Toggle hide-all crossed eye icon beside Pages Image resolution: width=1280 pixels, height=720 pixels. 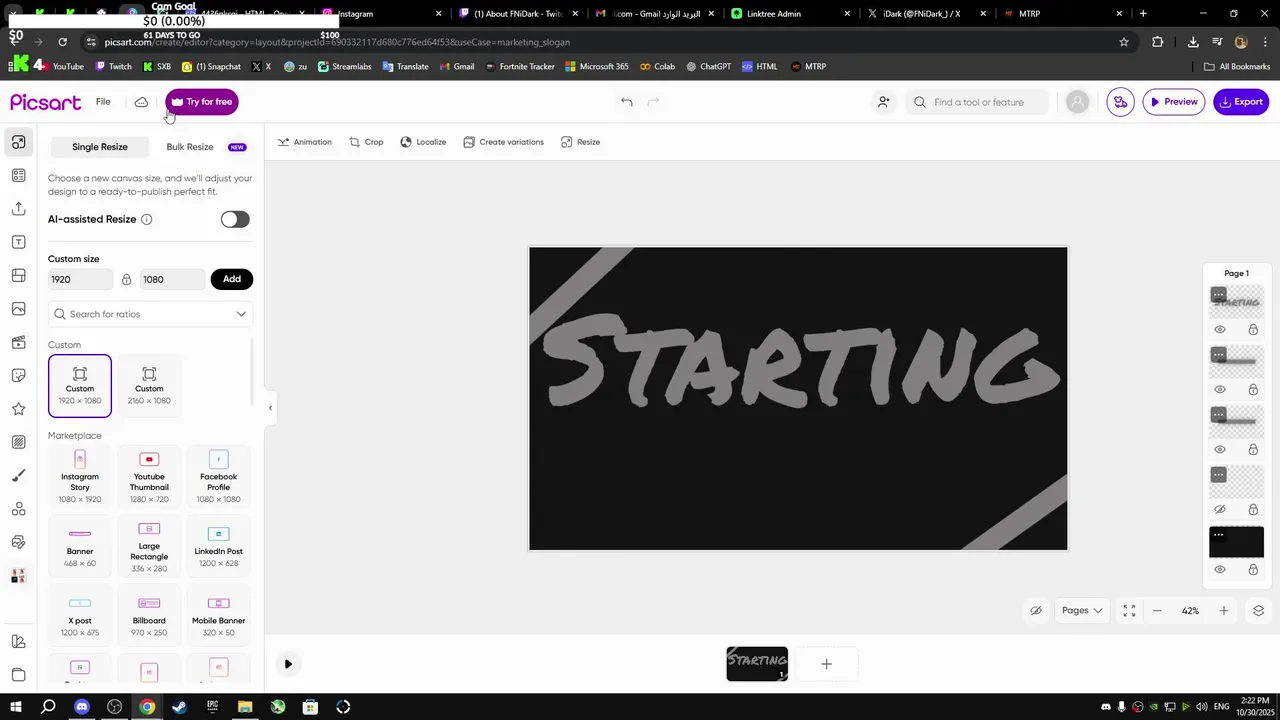click(x=1036, y=611)
